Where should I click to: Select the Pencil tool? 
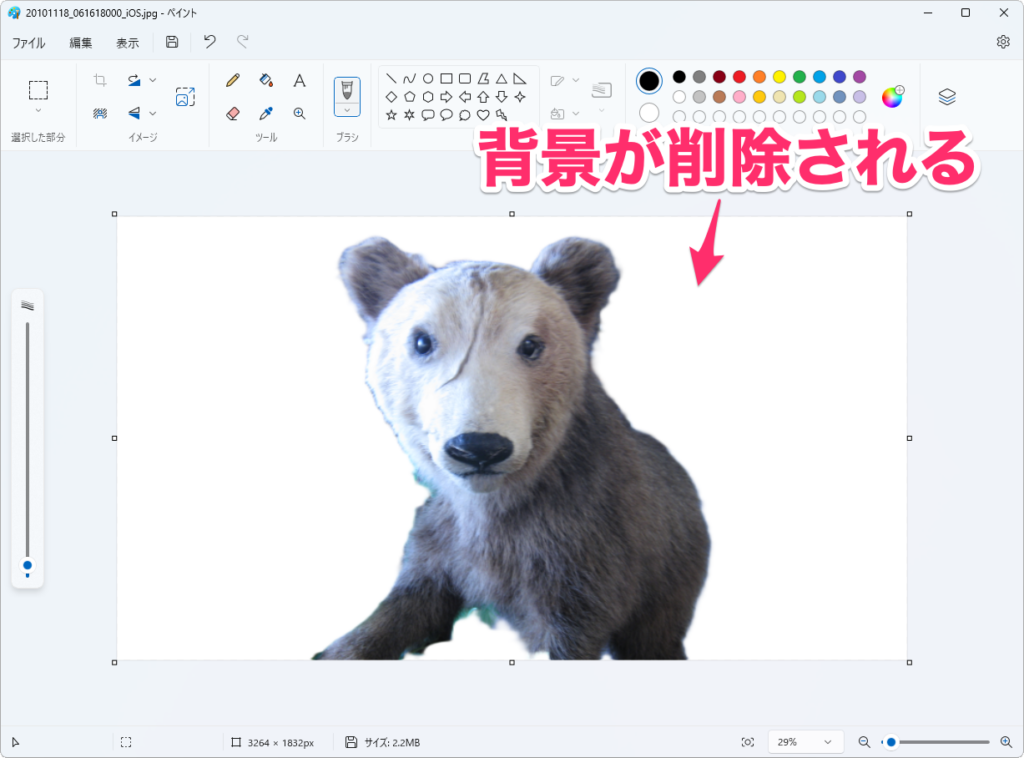click(x=233, y=80)
